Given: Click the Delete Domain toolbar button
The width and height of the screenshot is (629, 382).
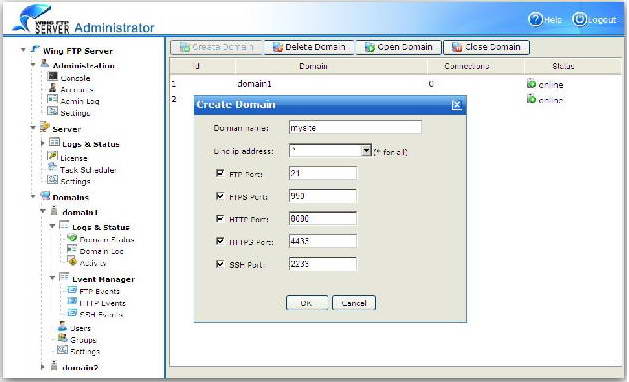Looking at the screenshot, I should click(309, 47).
